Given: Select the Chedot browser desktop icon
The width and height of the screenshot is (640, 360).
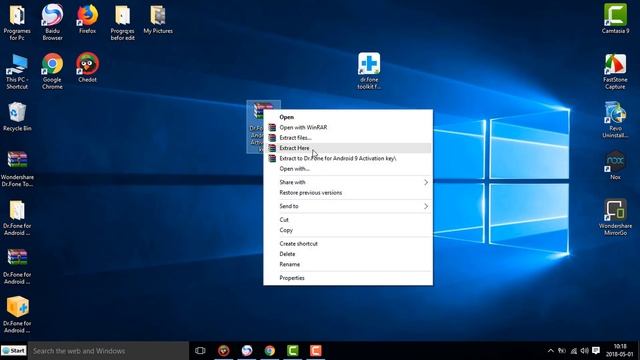Looking at the screenshot, I should click(87, 64).
